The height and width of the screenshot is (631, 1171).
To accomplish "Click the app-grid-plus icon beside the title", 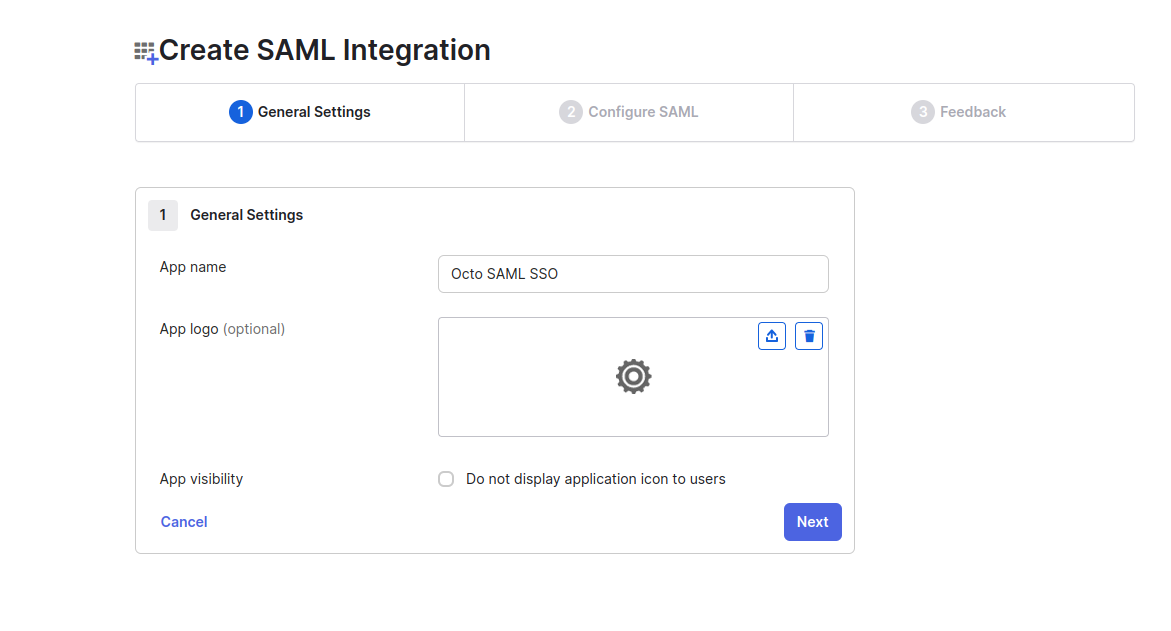I will [x=144, y=50].
